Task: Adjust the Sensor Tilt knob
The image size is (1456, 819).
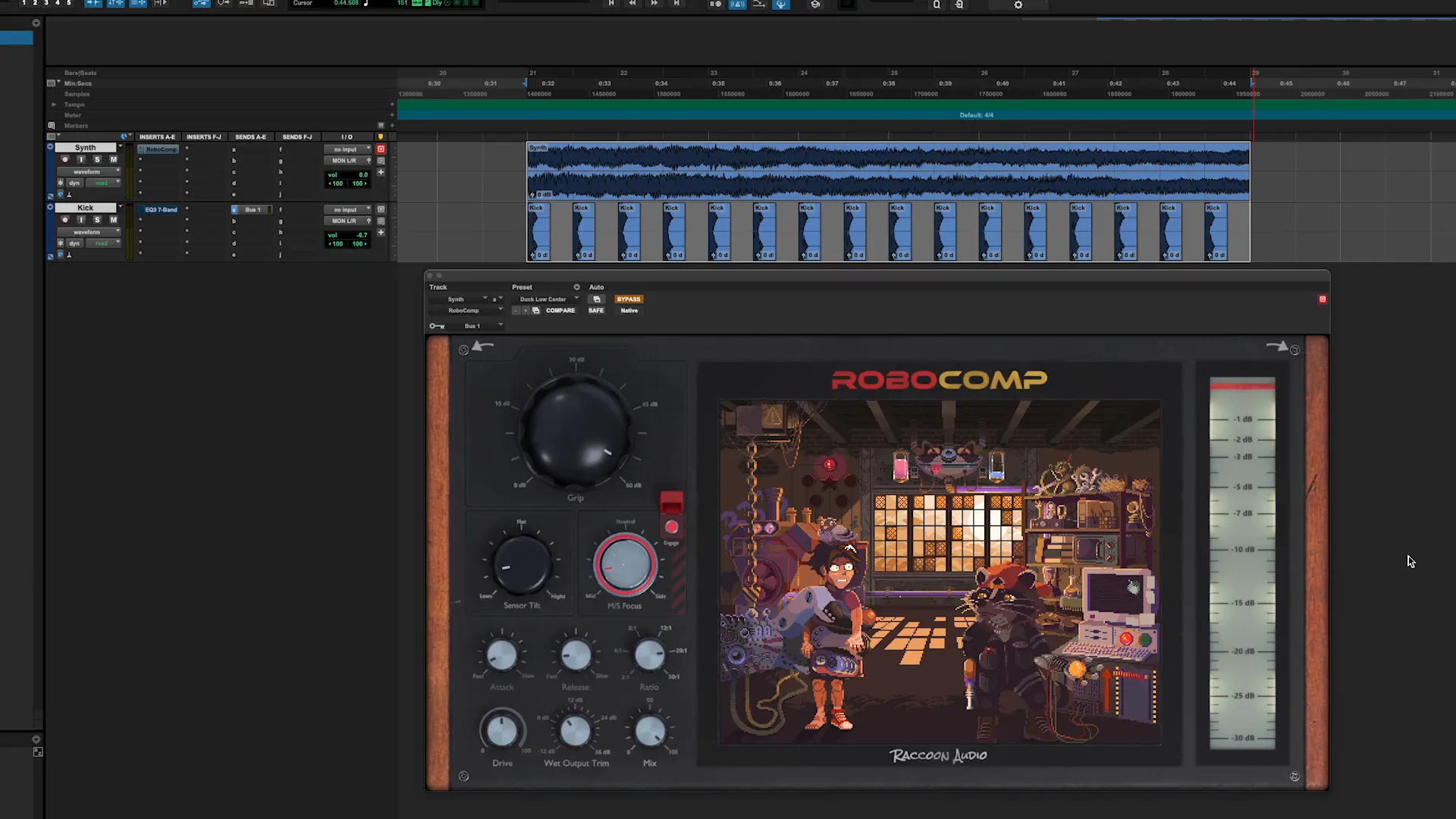Action: pos(522,566)
